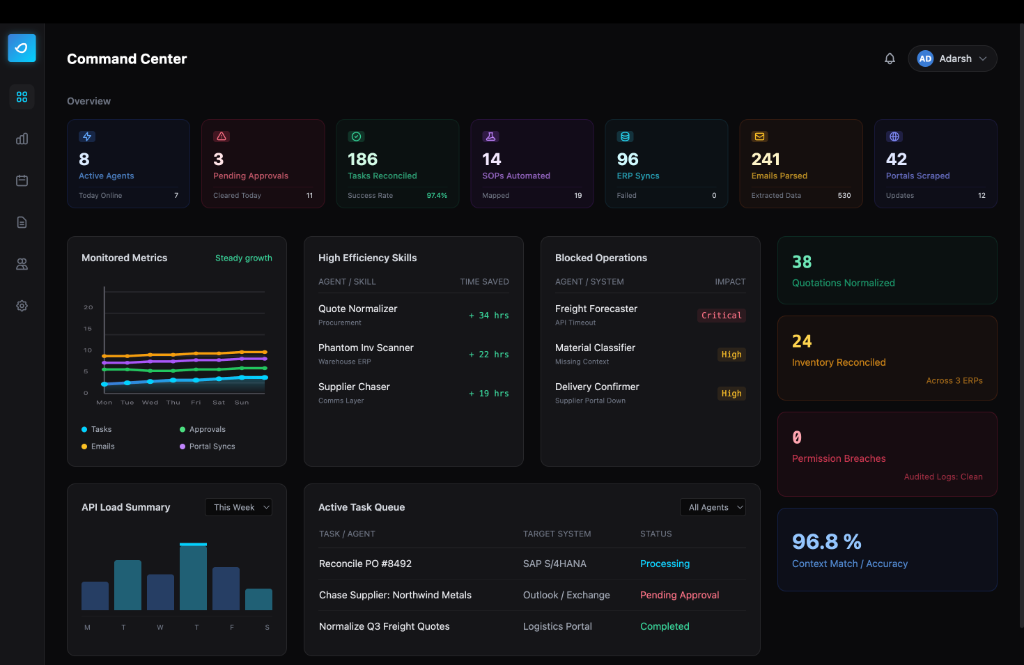Open the document sidebar icon
This screenshot has width=1024, height=665.
(22, 222)
